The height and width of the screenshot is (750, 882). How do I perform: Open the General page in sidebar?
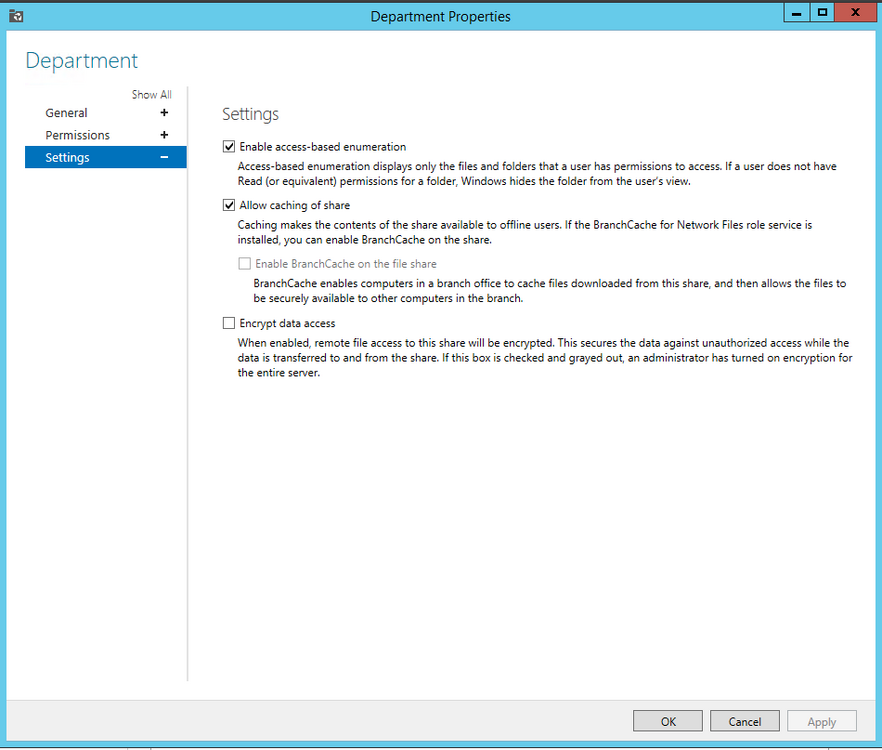[x=66, y=113]
